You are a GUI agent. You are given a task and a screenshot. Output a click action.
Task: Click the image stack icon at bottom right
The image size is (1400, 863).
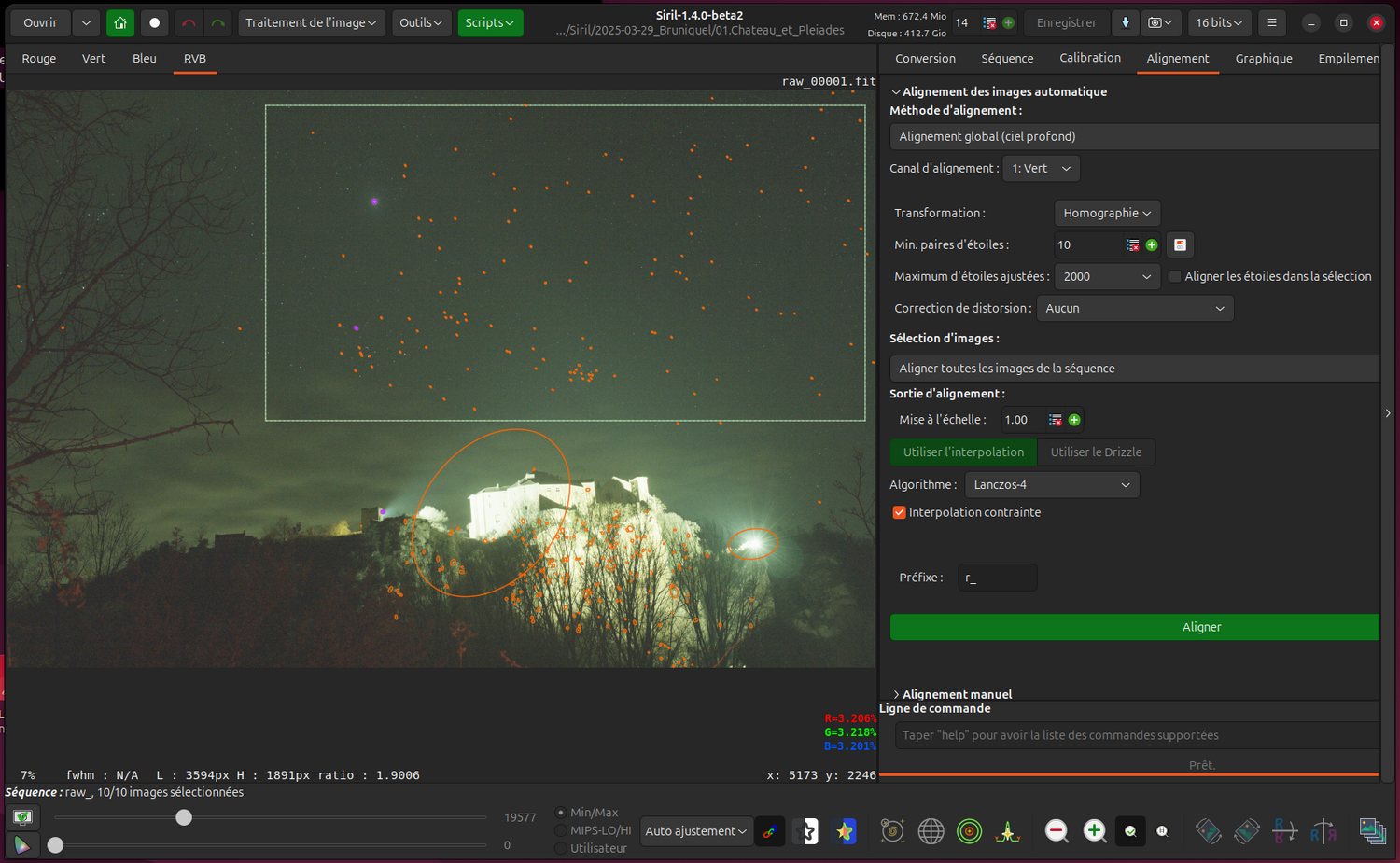1372,830
